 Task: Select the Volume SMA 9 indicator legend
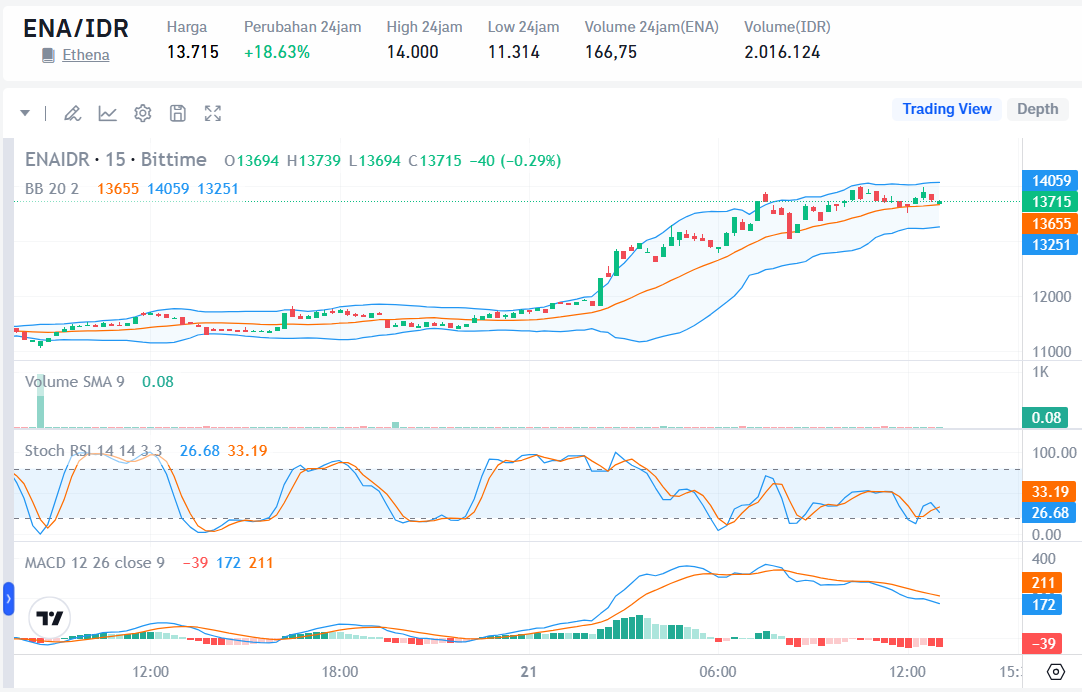click(x=75, y=382)
